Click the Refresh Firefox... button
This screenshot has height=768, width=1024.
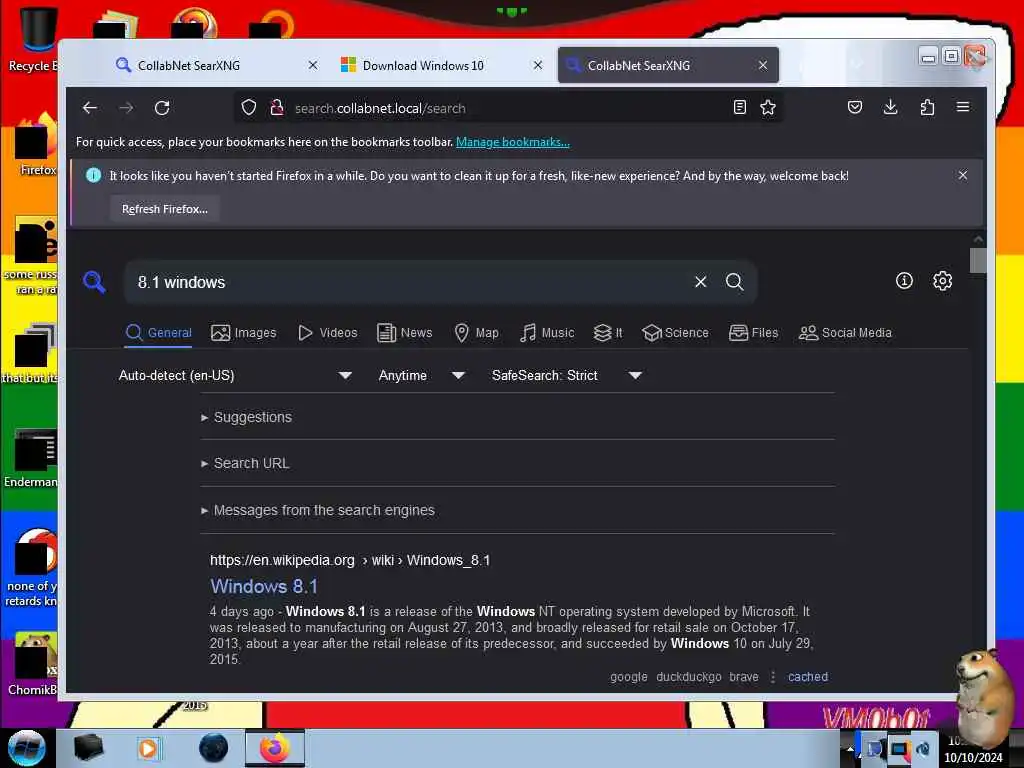pyautogui.click(x=165, y=209)
